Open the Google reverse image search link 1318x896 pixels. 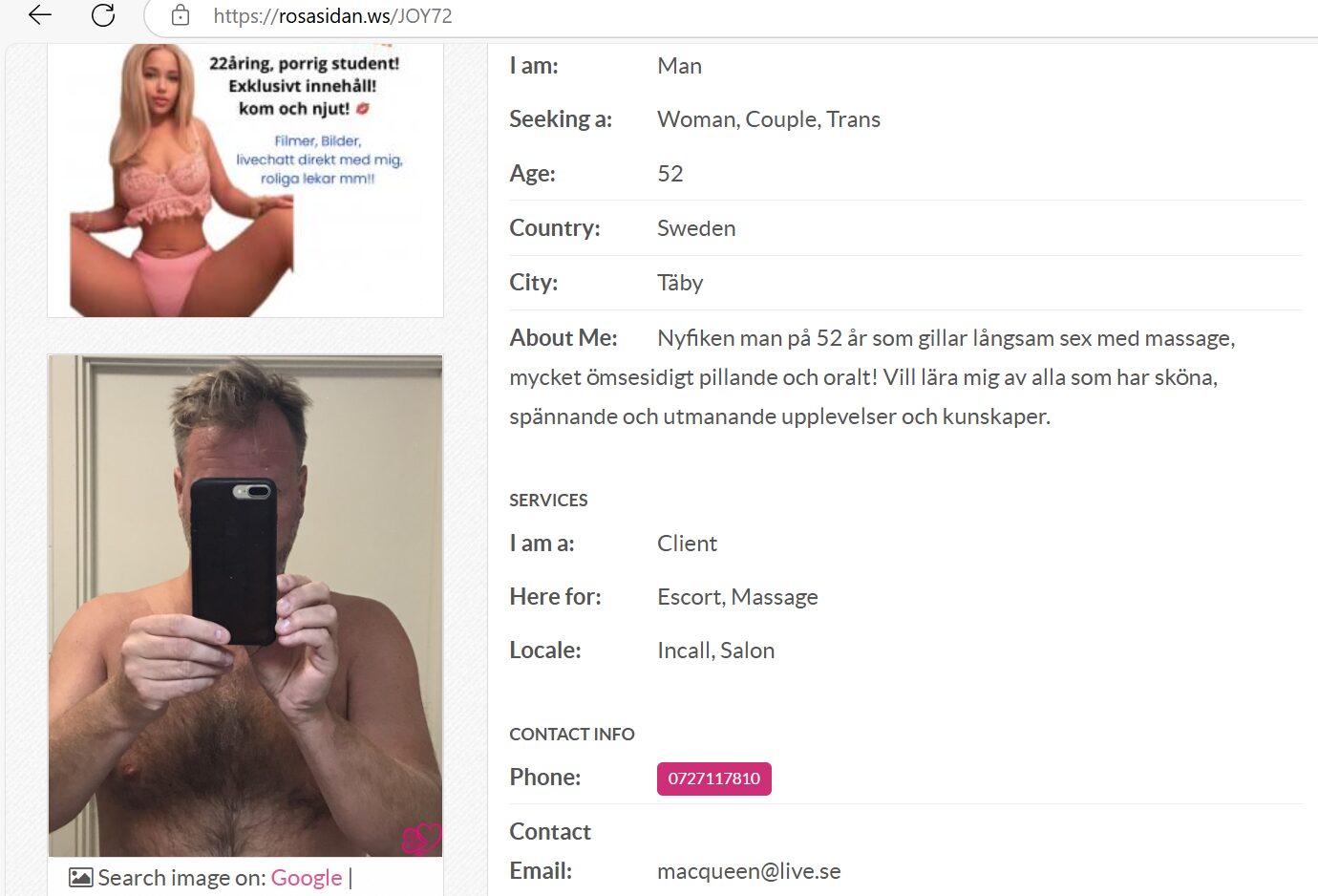307,877
